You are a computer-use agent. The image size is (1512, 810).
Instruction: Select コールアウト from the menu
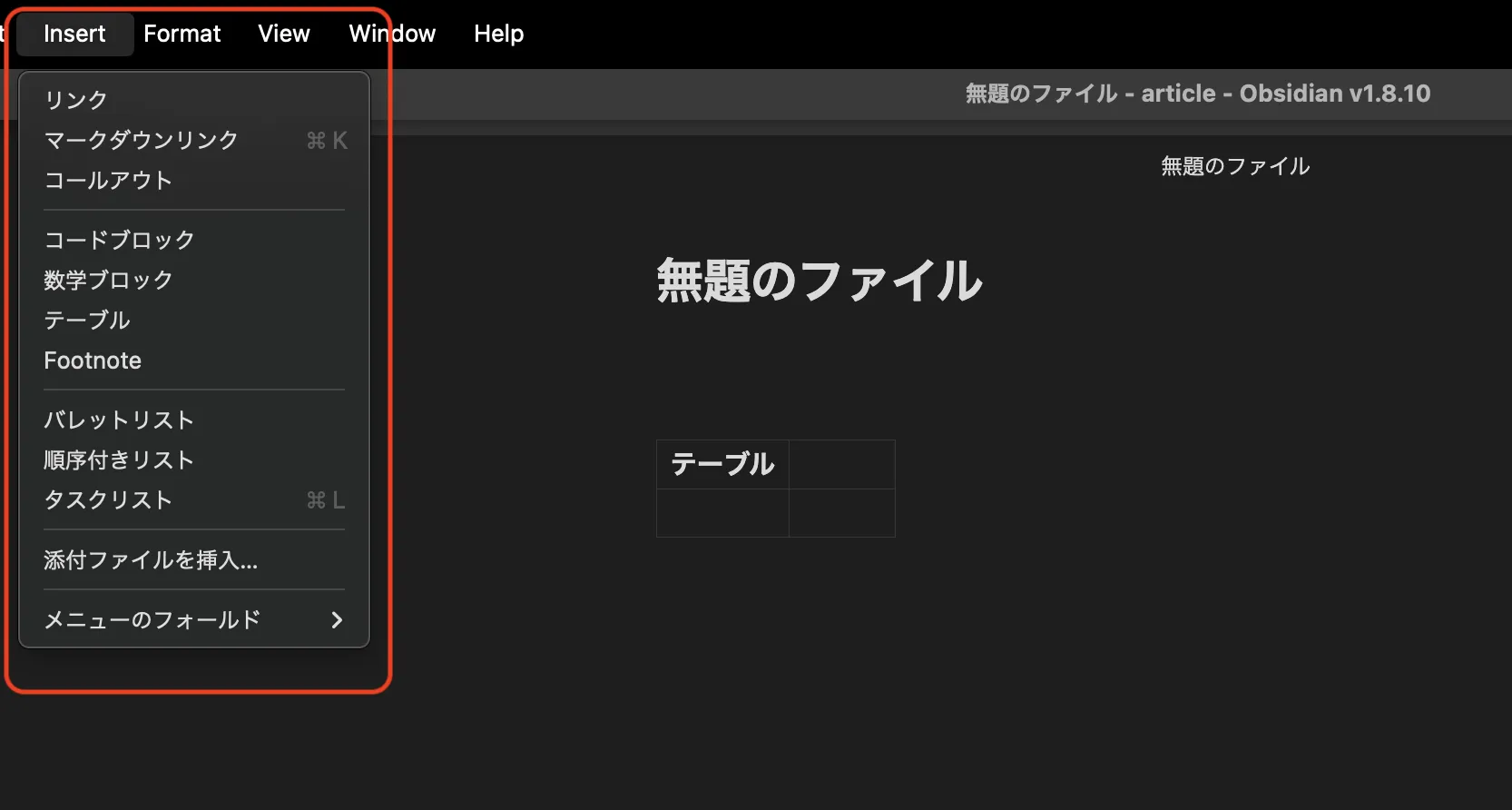click(x=194, y=180)
